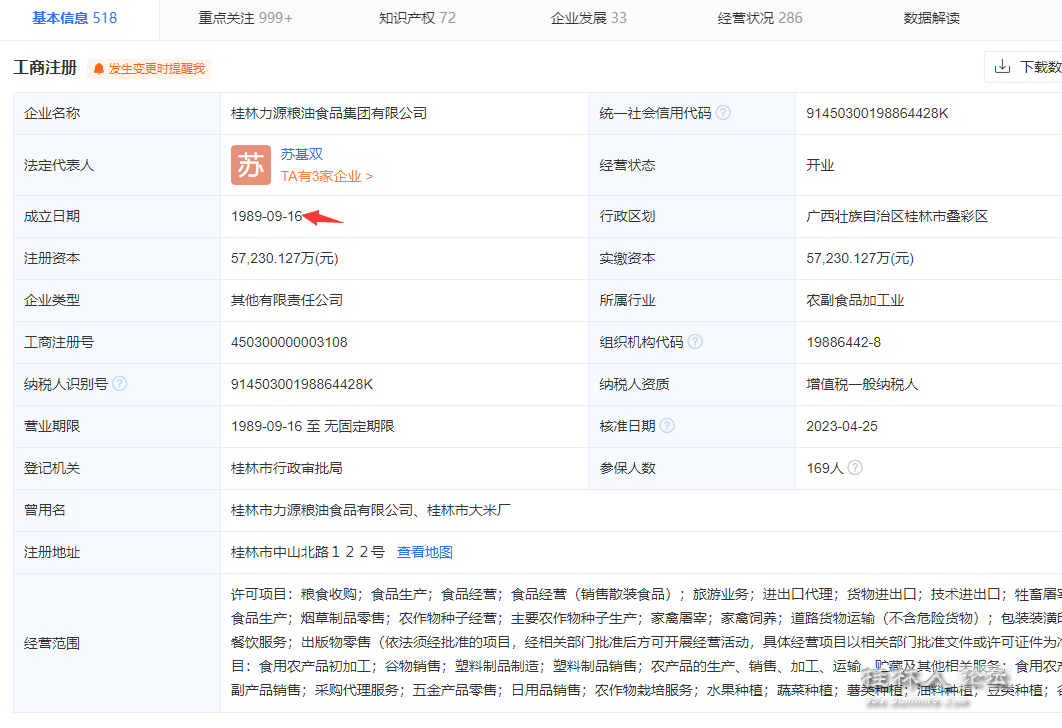Click former names 桂林市力源粮油食品有限公司、桂林市大米厂
Viewport: 1062px width, 728px height.
coord(370,510)
